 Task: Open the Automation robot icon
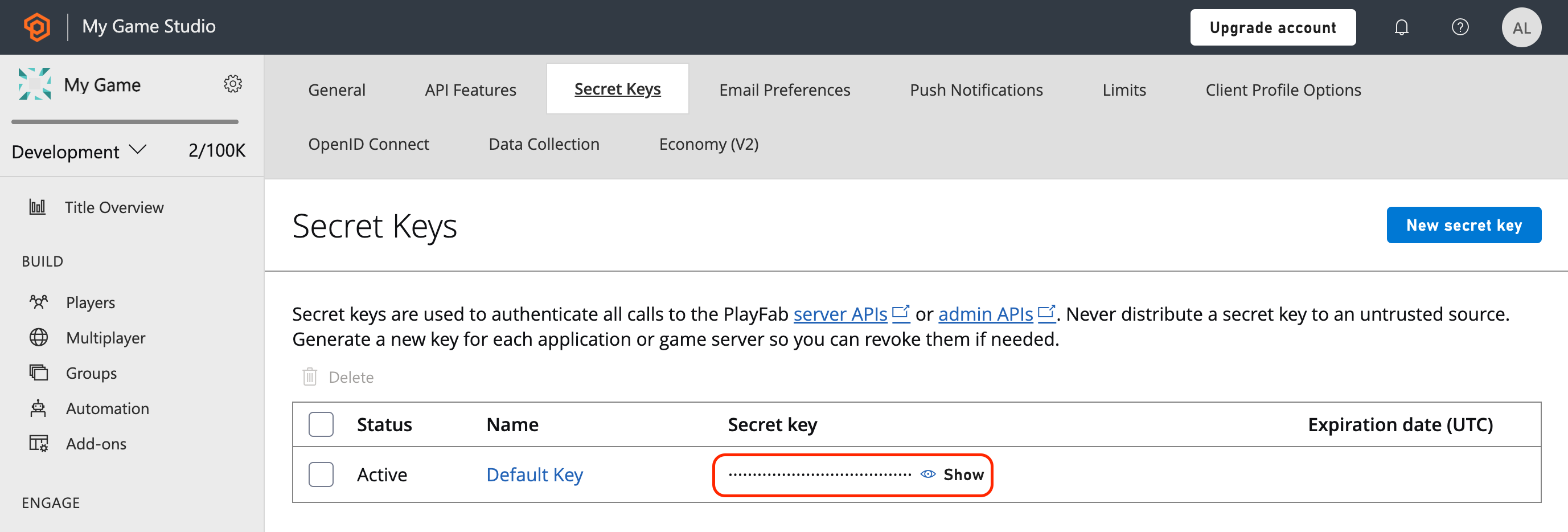pyautogui.click(x=38, y=408)
